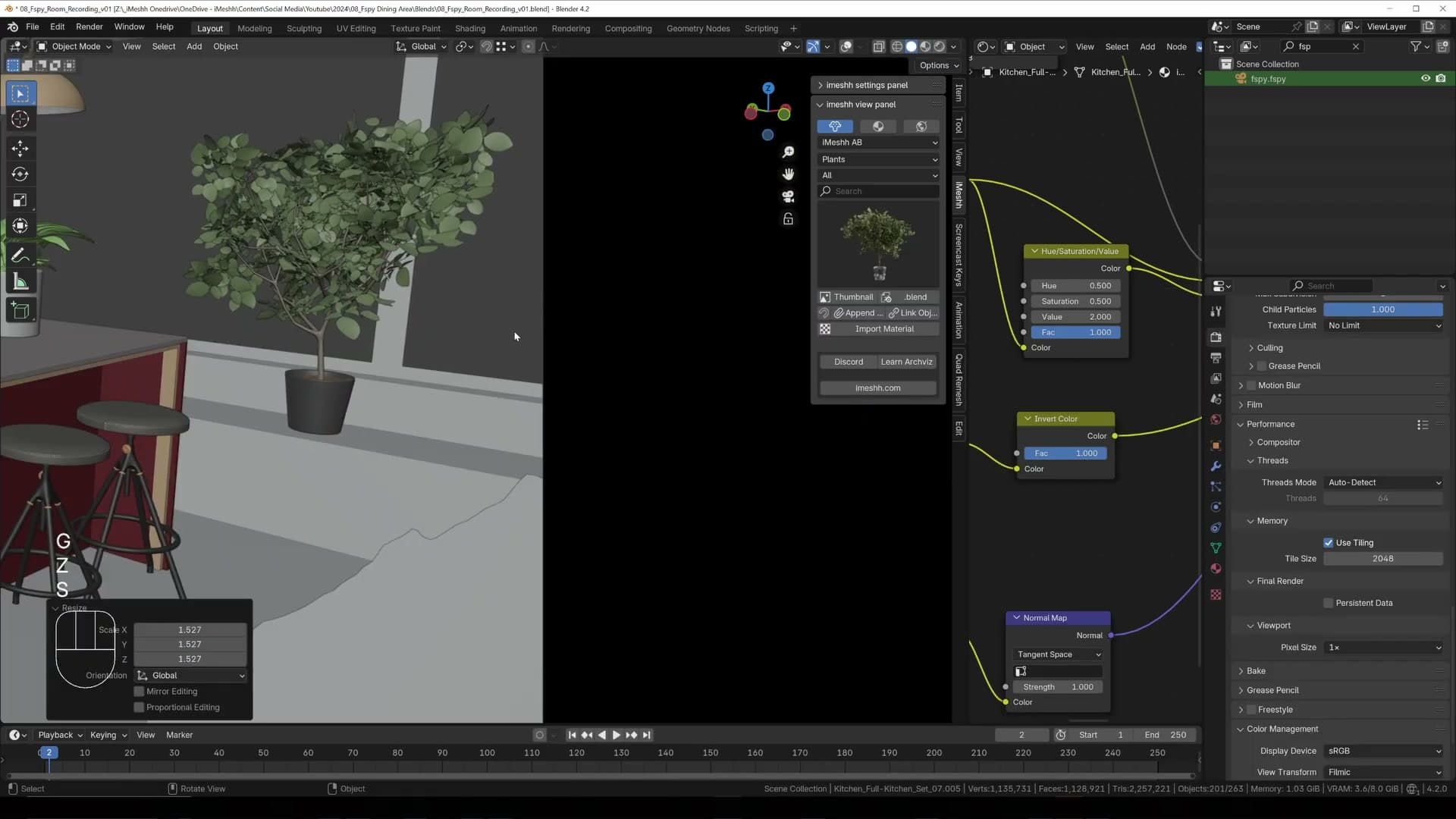Switch to the Scale tool
The height and width of the screenshot is (819, 1456).
20,200
